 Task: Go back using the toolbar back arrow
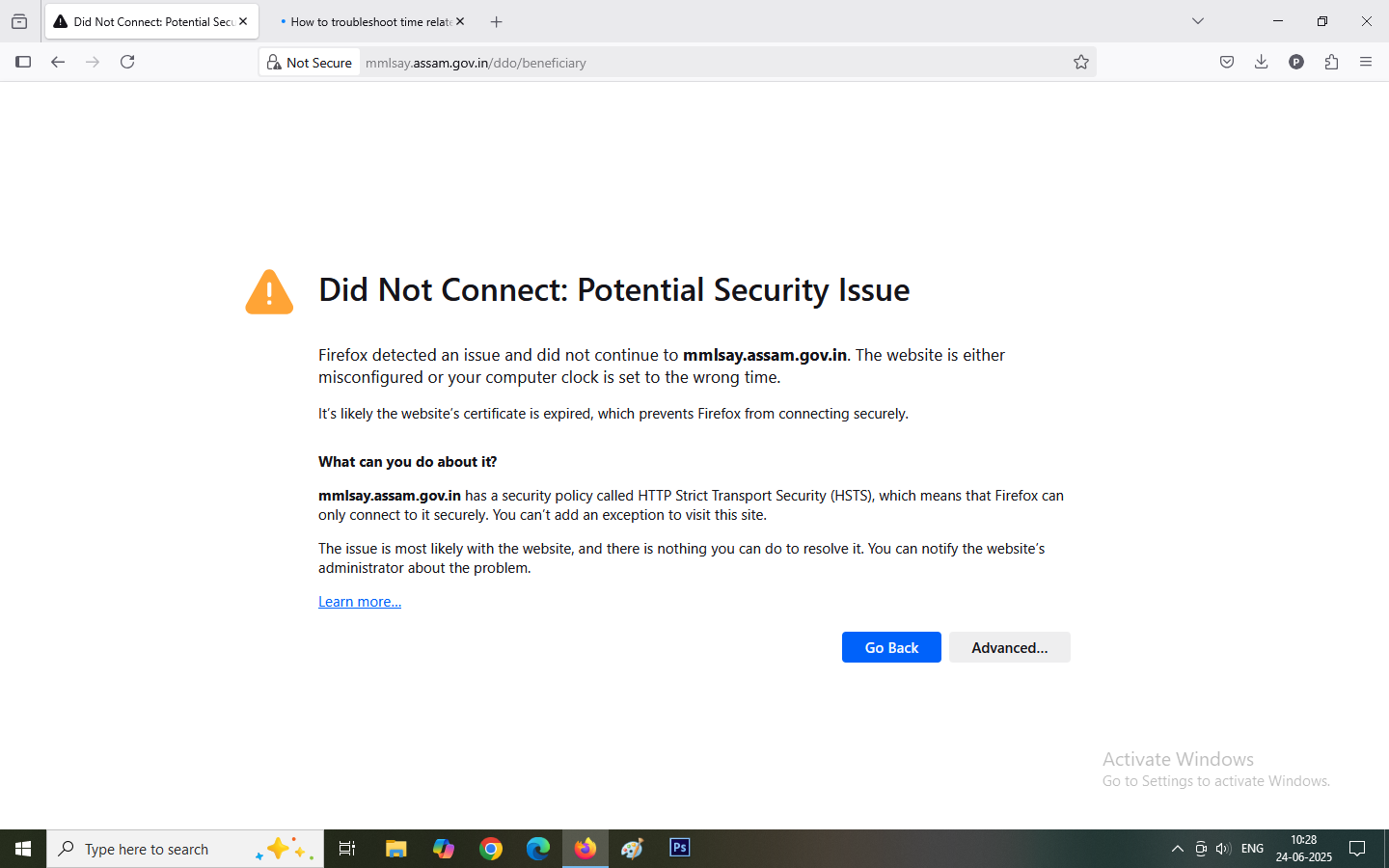(58, 62)
